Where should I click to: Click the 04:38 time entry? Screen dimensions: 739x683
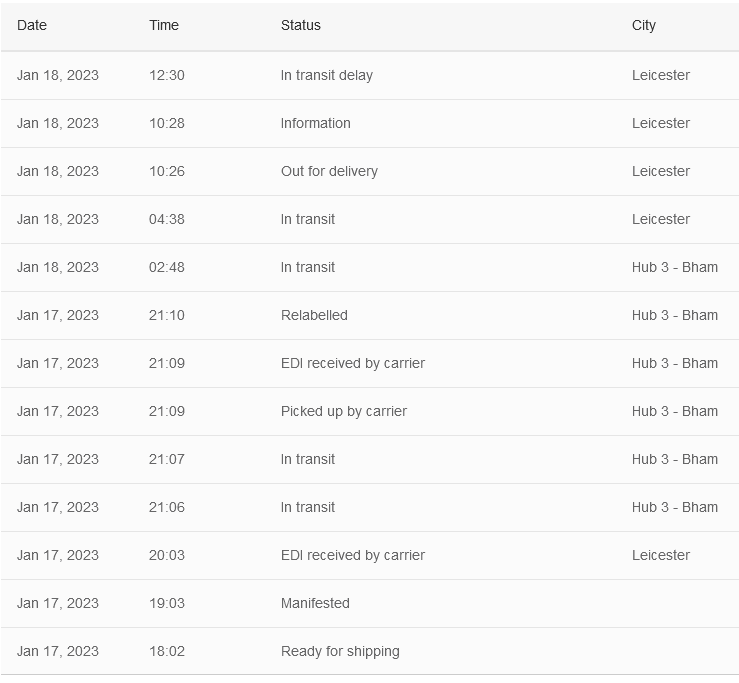167,219
